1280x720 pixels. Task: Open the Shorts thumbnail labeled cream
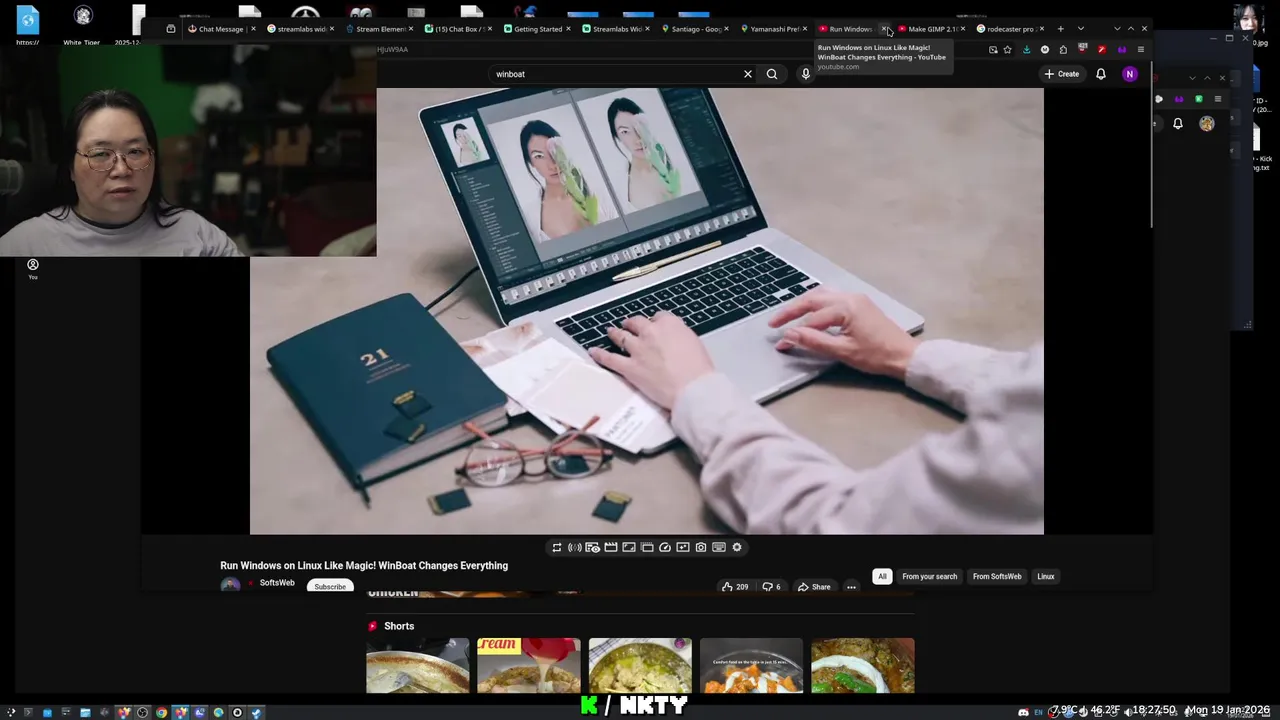pos(528,666)
